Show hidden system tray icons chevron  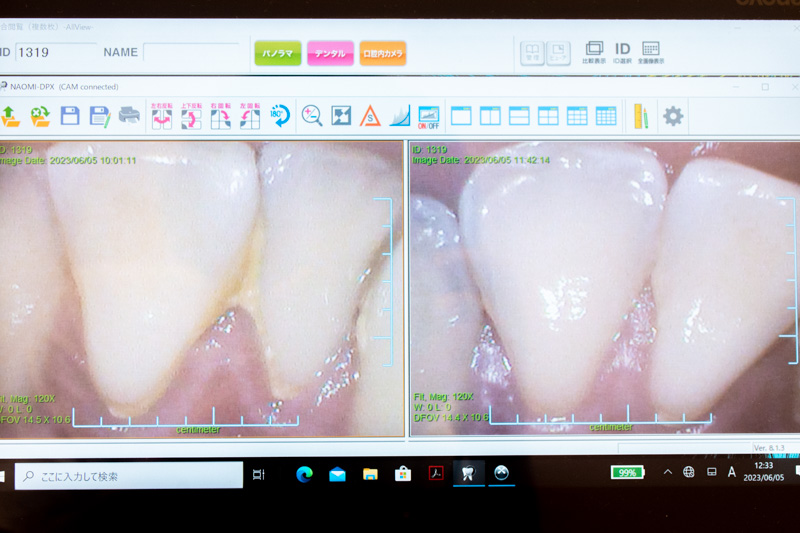[x=668, y=472]
